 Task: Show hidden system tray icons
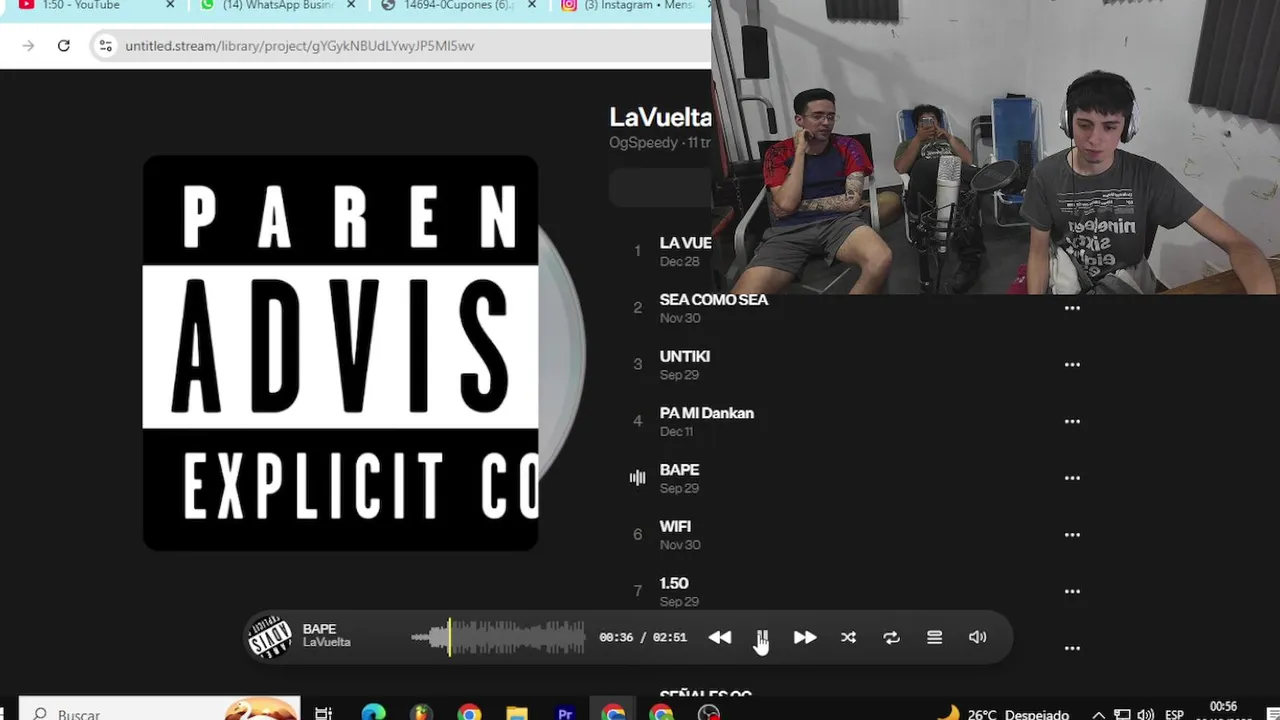(x=1098, y=714)
